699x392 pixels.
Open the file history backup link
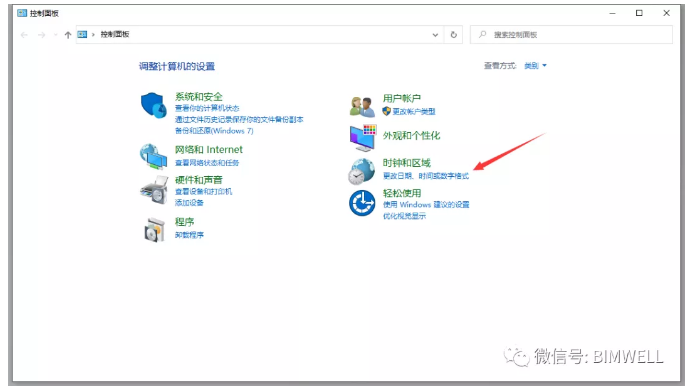click(x=239, y=120)
